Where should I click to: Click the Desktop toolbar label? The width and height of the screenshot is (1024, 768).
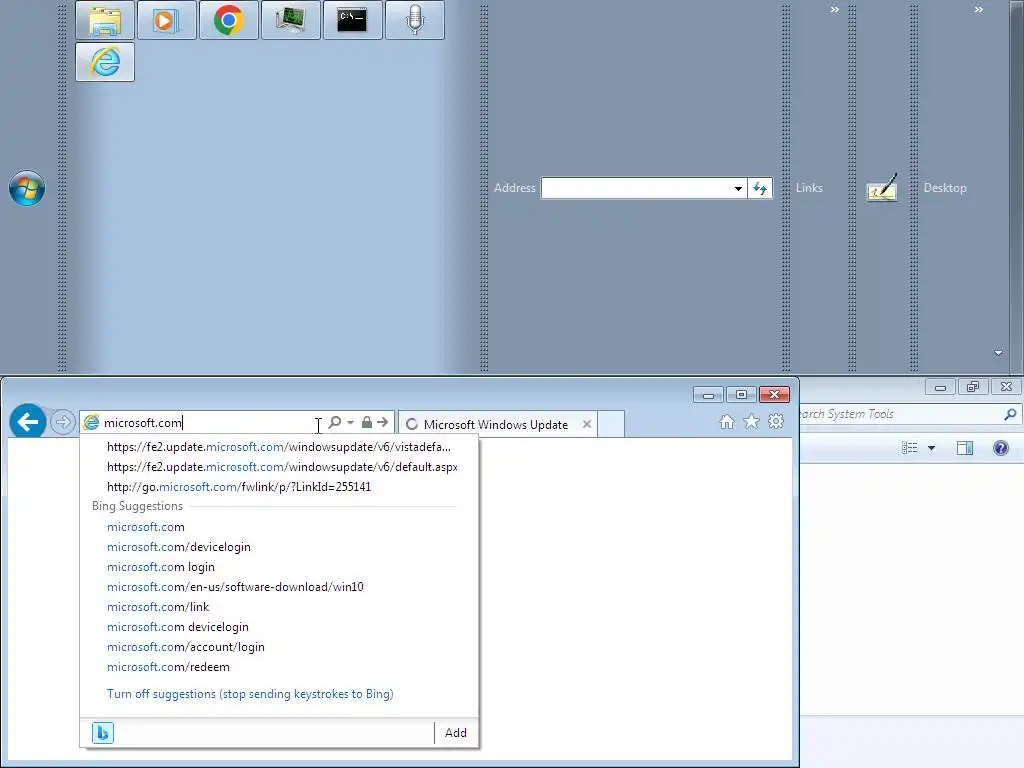coord(945,188)
